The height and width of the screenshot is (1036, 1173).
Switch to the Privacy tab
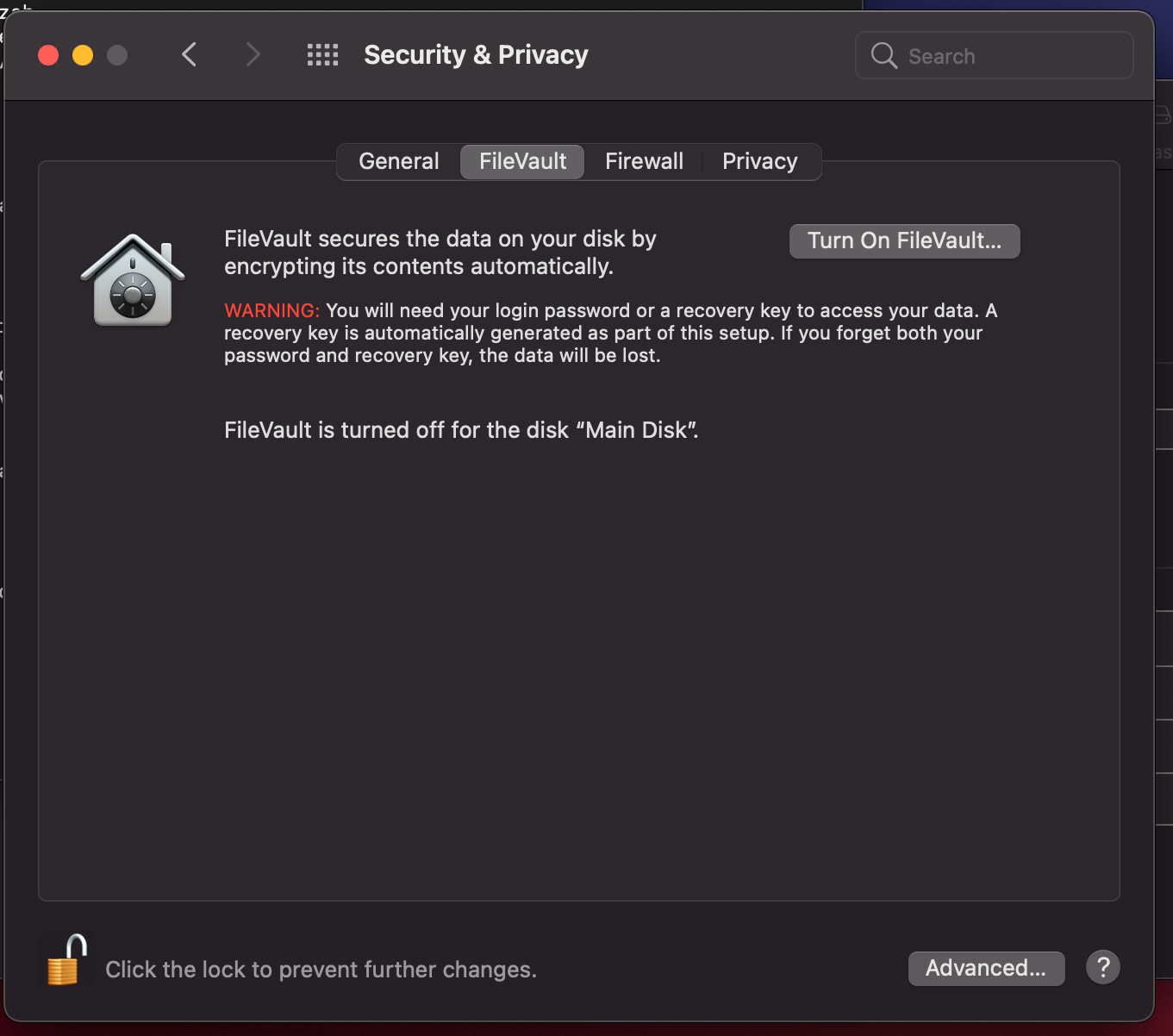click(x=759, y=161)
